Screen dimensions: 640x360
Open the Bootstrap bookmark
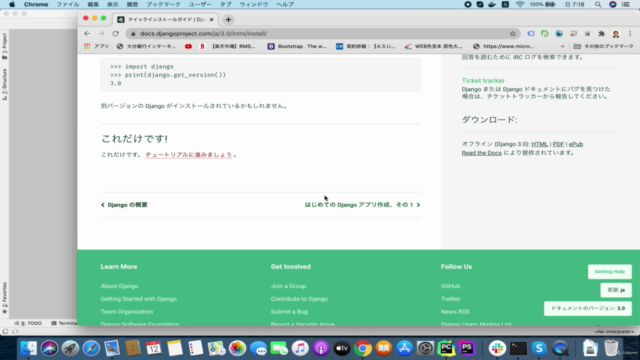(297, 46)
